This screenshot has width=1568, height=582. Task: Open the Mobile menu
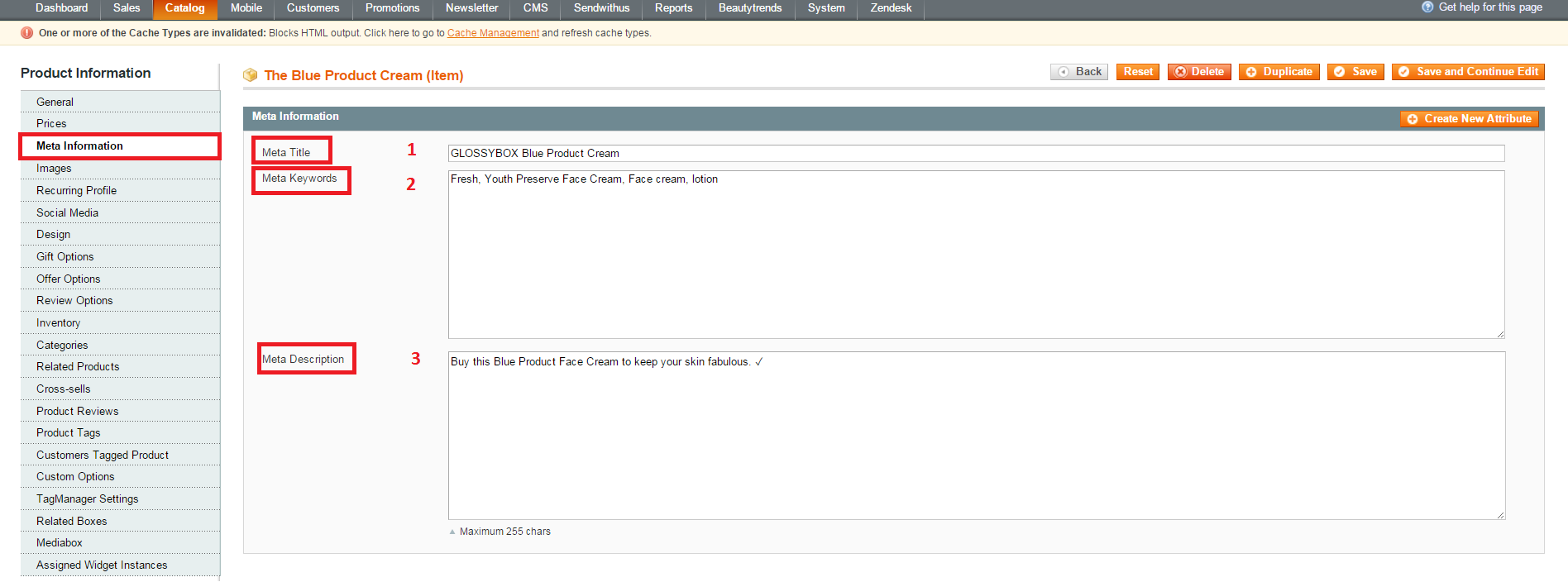click(246, 8)
